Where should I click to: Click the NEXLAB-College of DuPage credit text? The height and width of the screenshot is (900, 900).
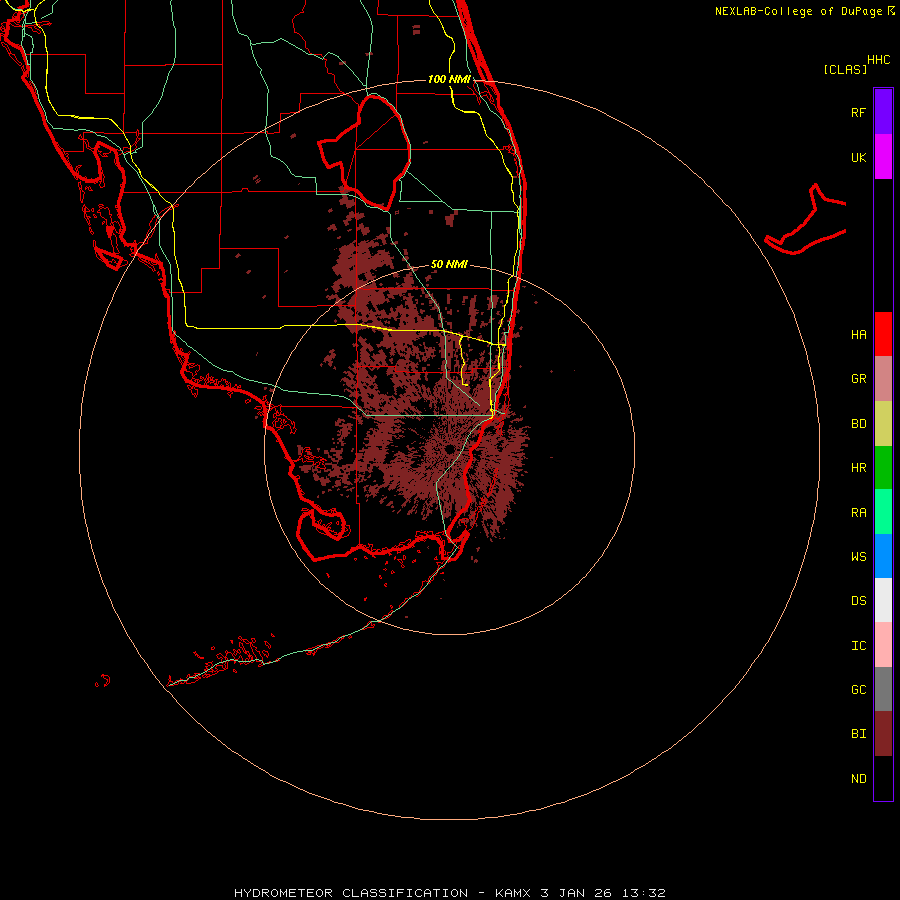point(798,11)
